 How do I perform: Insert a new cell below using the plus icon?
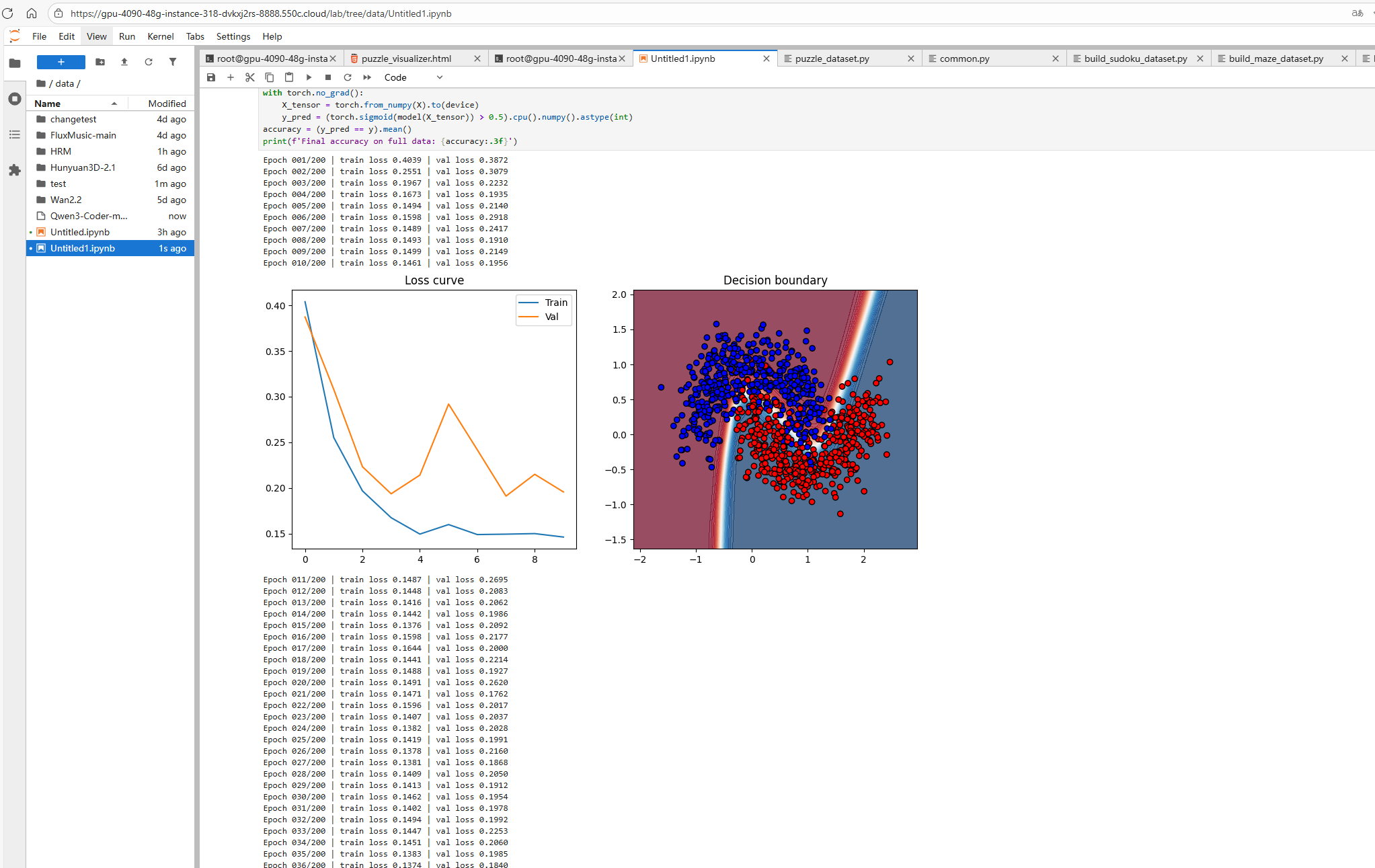tap(231, 77)
